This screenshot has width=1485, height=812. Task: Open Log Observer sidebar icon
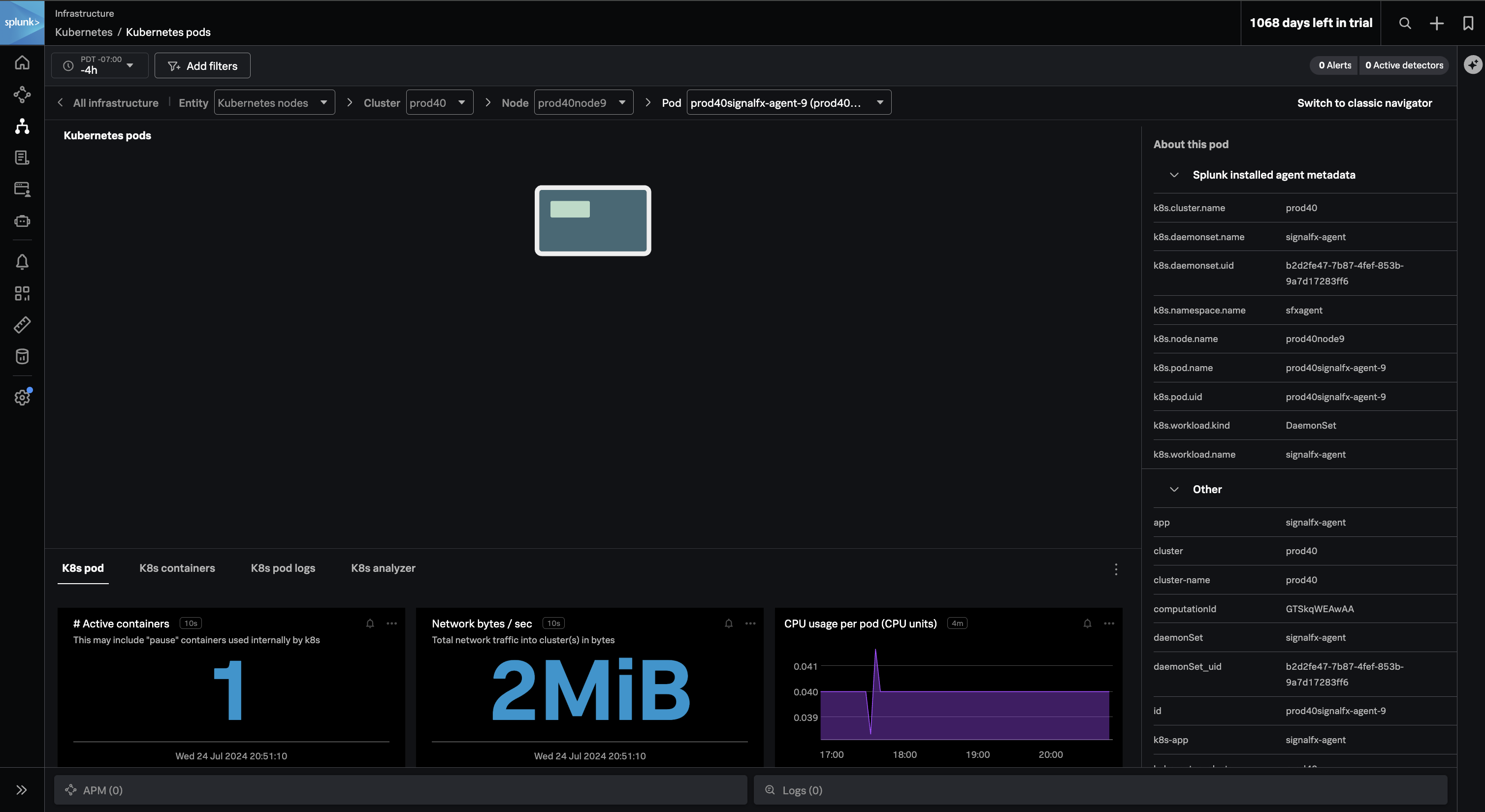click(x=22, y=158)
